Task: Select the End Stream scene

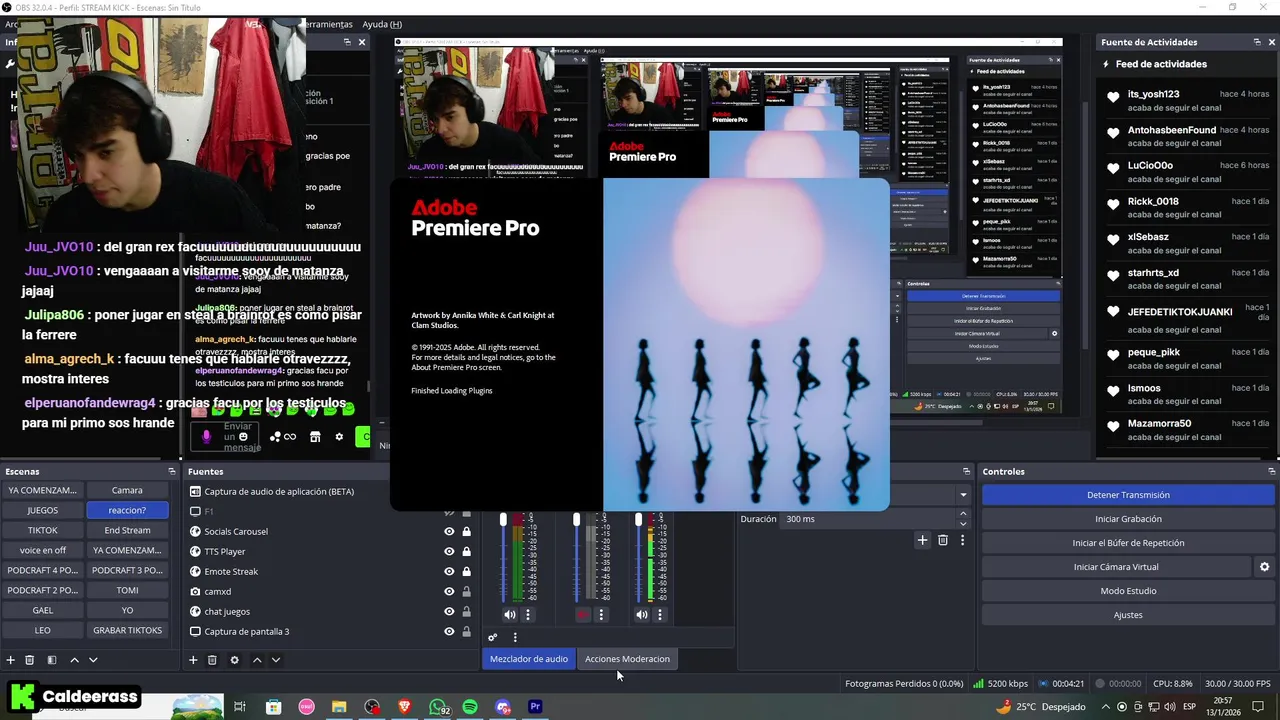Action: (x=127, y=530)
